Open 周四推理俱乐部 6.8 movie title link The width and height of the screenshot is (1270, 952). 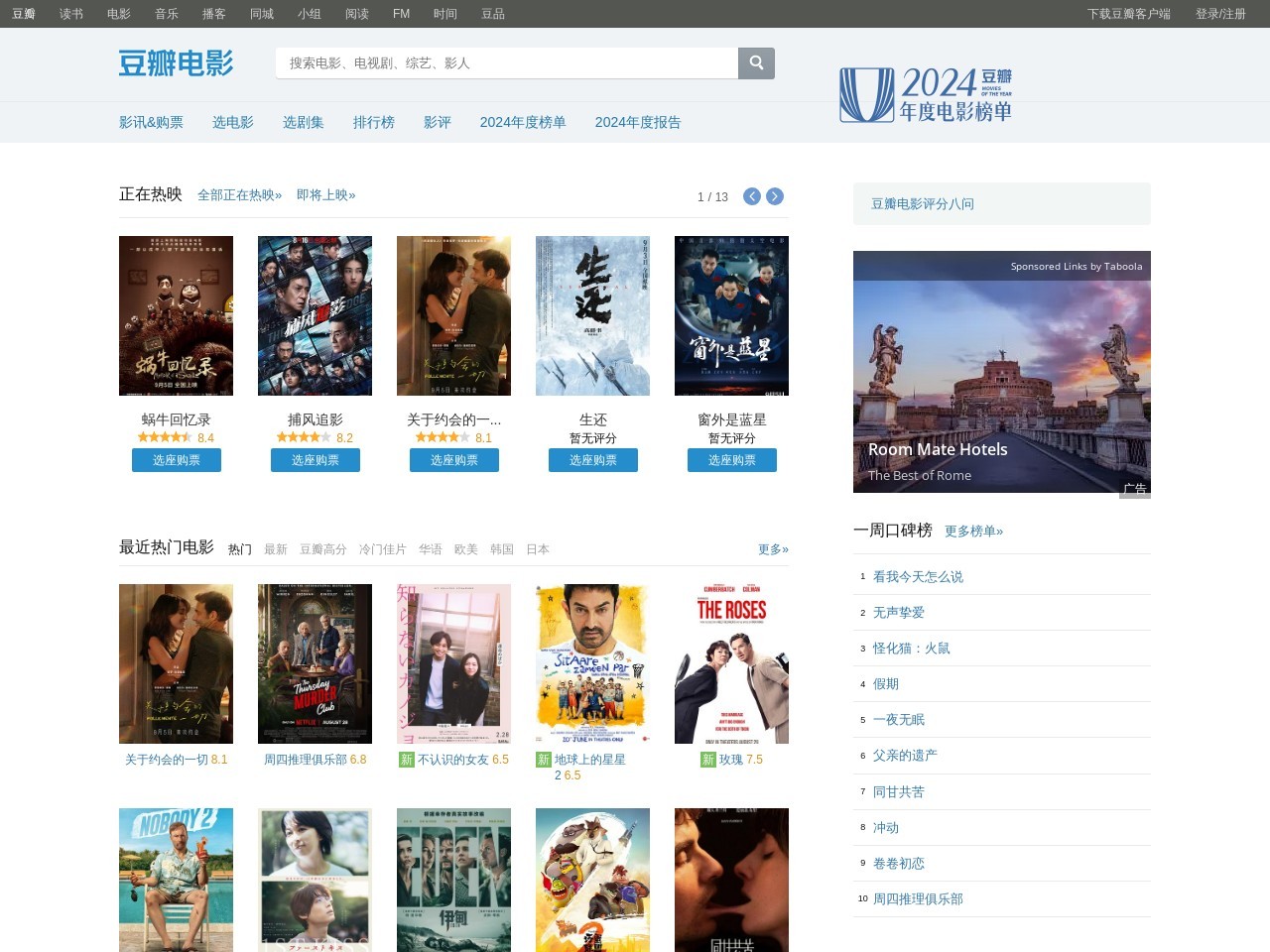pyautogui.click(x=315, y=760)
